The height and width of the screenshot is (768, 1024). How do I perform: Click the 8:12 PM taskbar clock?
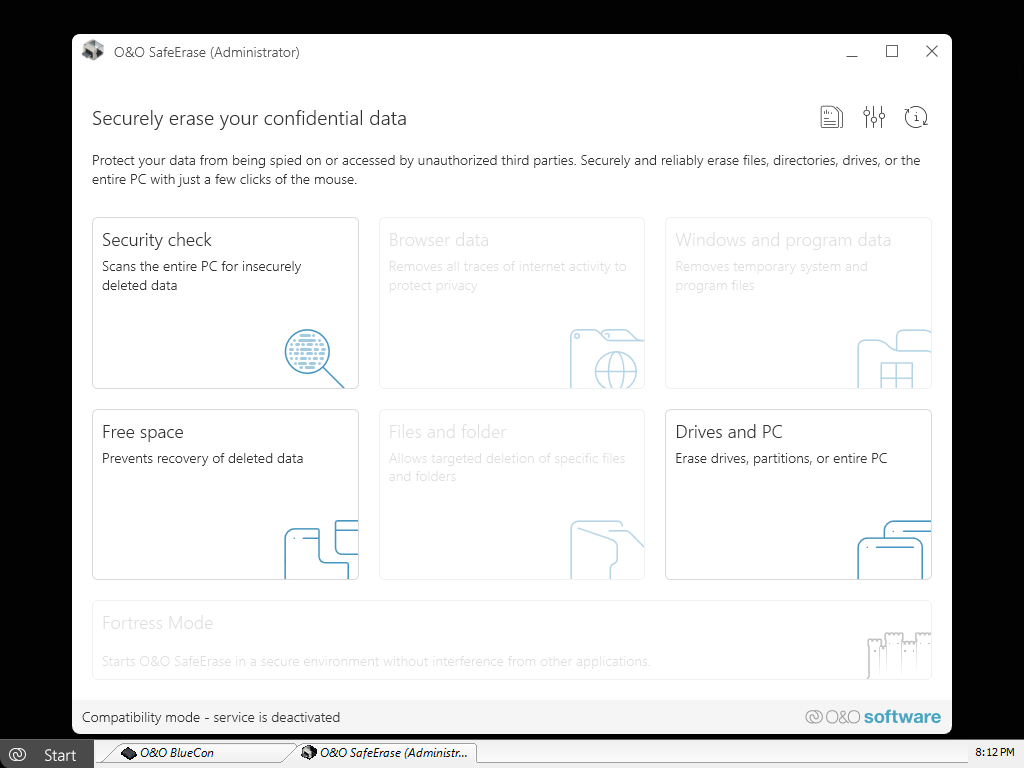[994, 752]
